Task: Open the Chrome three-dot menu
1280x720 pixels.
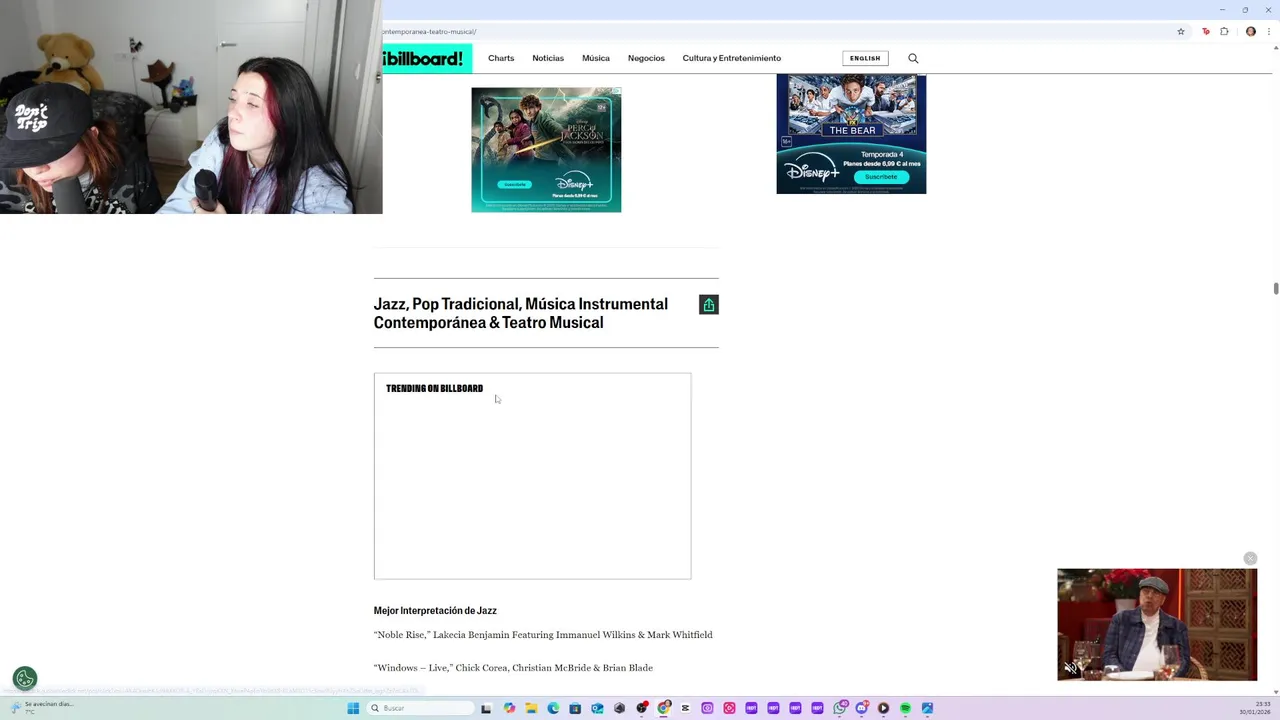Action: click(1271, 31)
